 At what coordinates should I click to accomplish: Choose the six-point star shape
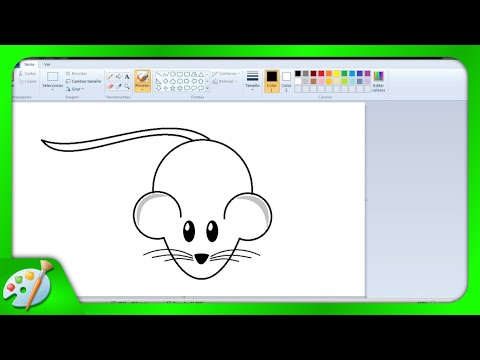[x=180, y=88]
